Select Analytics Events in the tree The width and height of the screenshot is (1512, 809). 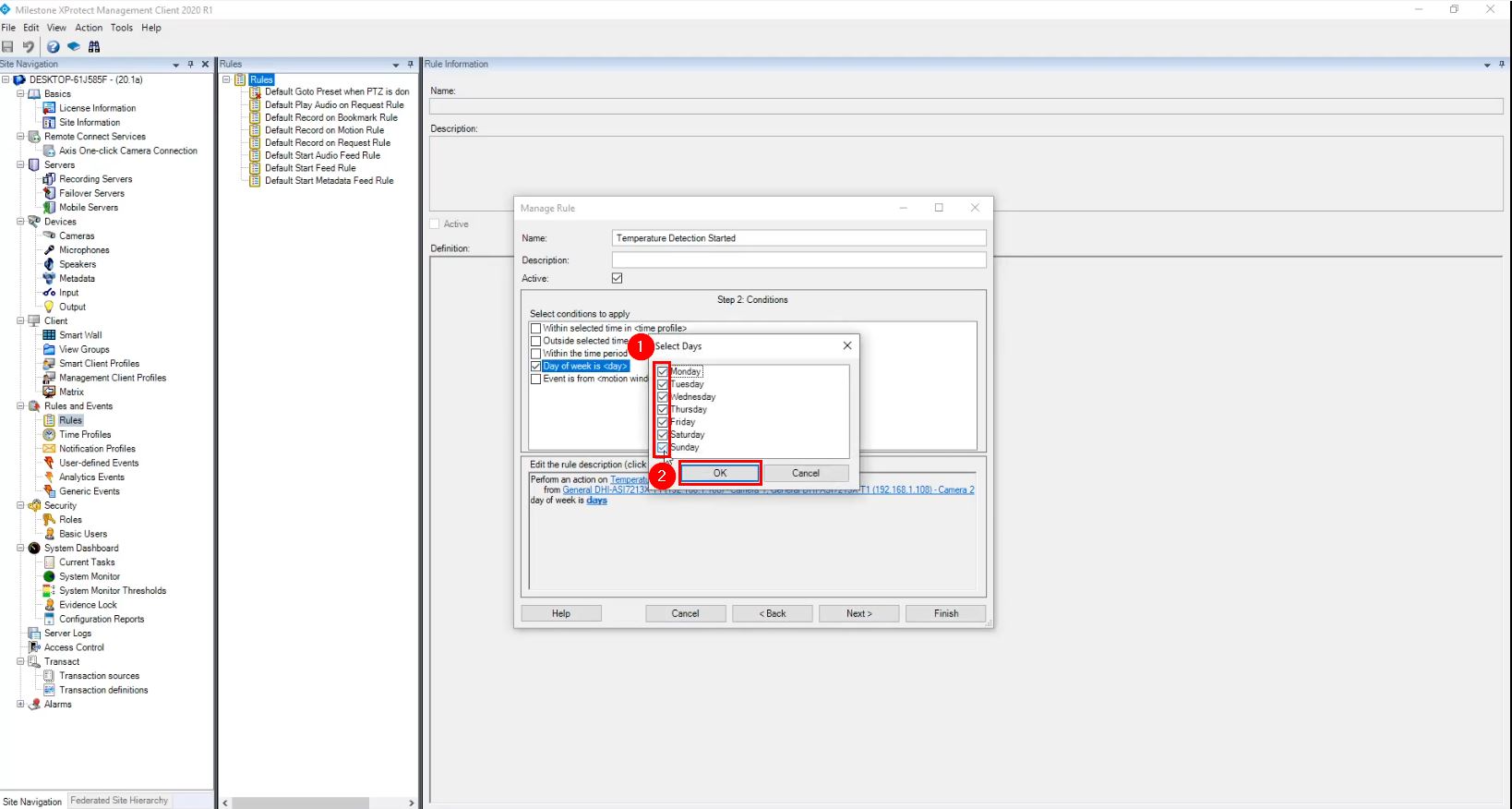point(91,477)
